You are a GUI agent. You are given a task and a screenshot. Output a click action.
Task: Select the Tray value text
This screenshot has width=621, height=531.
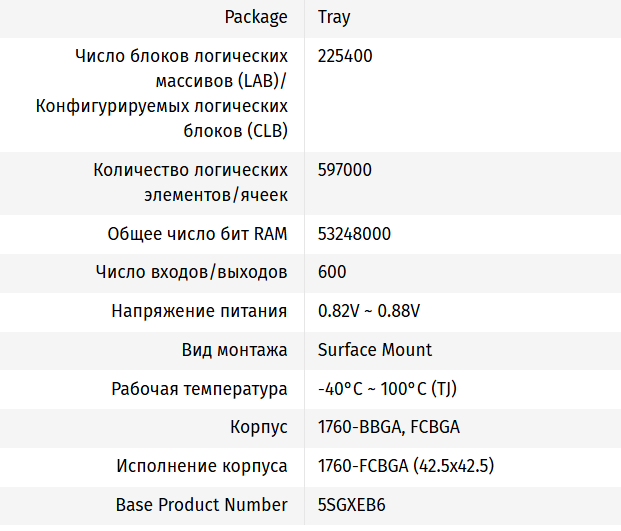pos(334,18)
